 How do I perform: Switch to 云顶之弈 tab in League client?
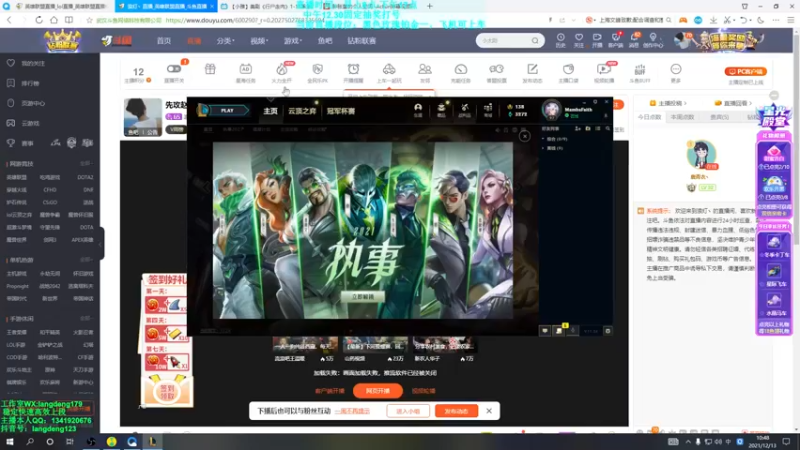[302, 111]
